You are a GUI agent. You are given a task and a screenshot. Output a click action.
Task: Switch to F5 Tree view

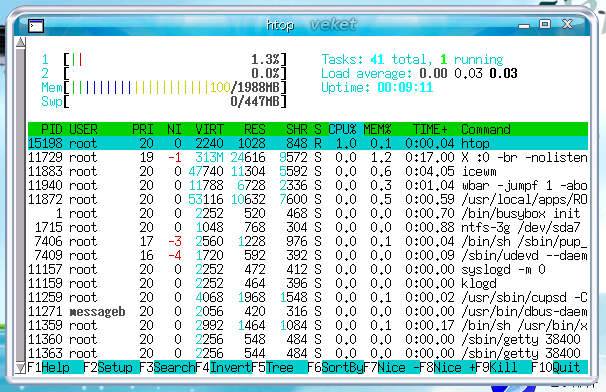(279, 367)
